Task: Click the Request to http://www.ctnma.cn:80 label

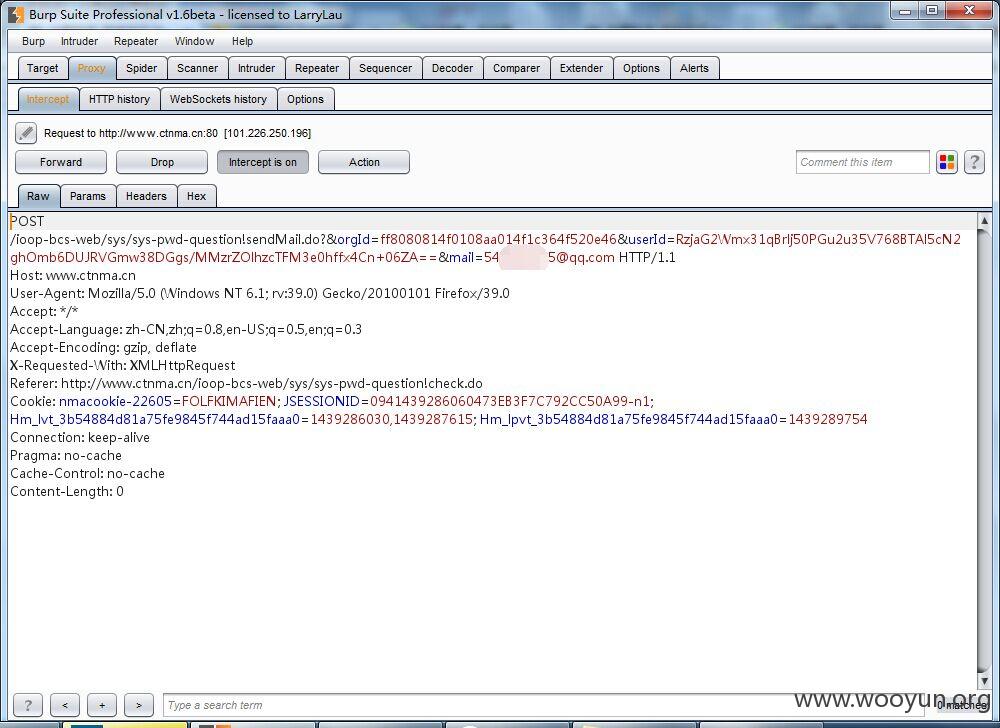Action: (x=177, y=133)
